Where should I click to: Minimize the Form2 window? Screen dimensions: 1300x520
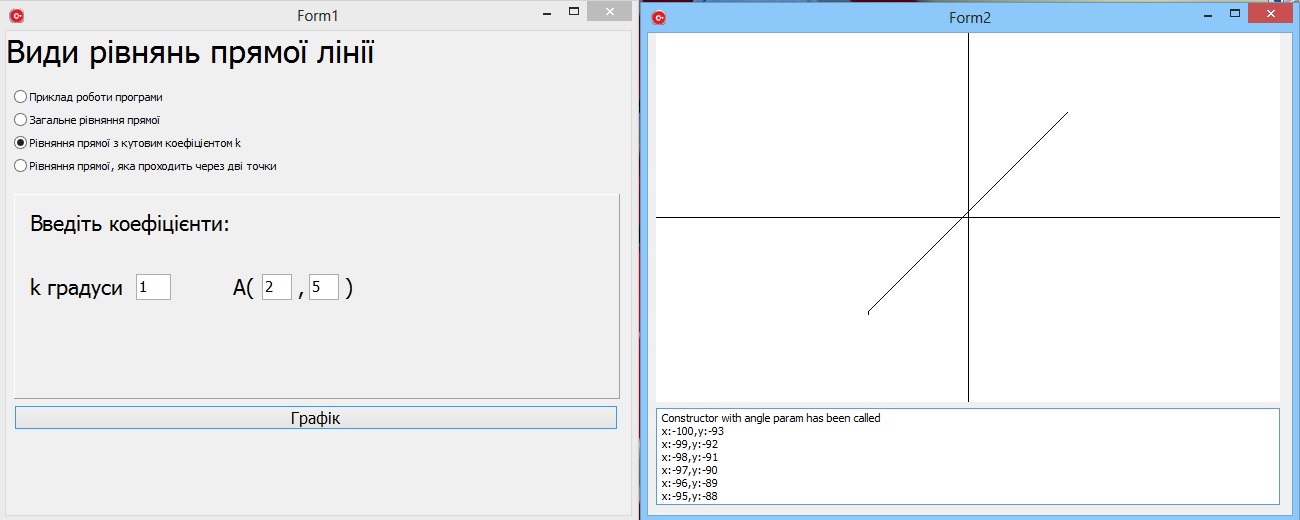point(1208,14)
